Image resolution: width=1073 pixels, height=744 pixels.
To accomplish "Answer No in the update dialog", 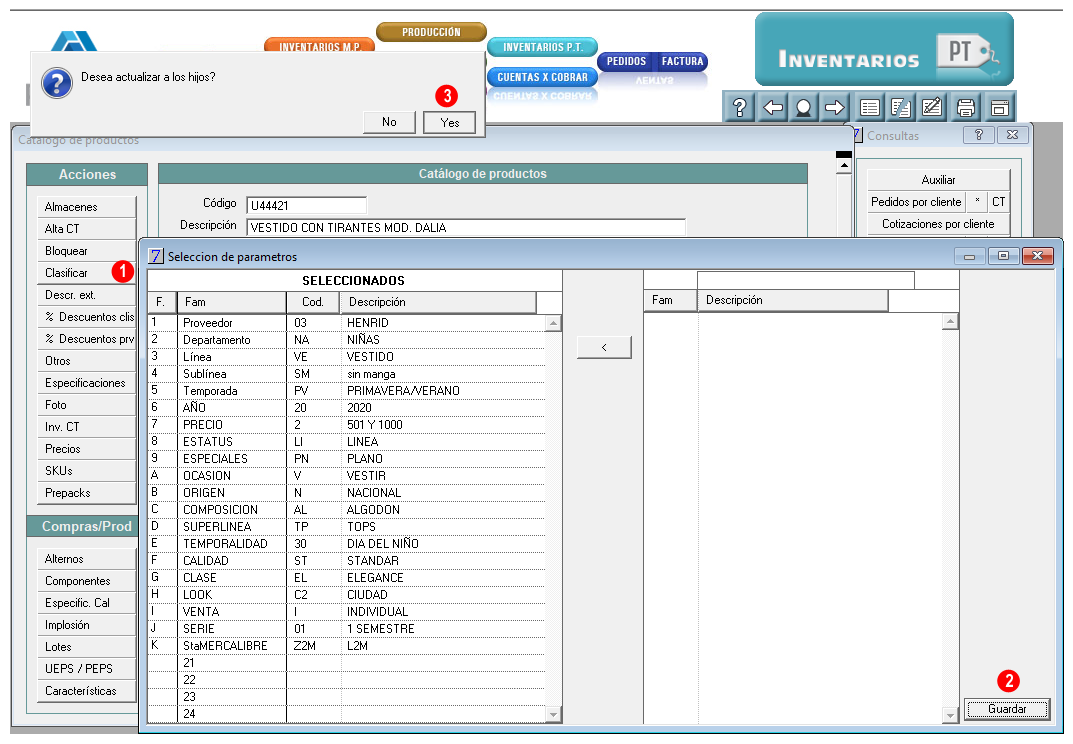I will [x=389, y=122].
